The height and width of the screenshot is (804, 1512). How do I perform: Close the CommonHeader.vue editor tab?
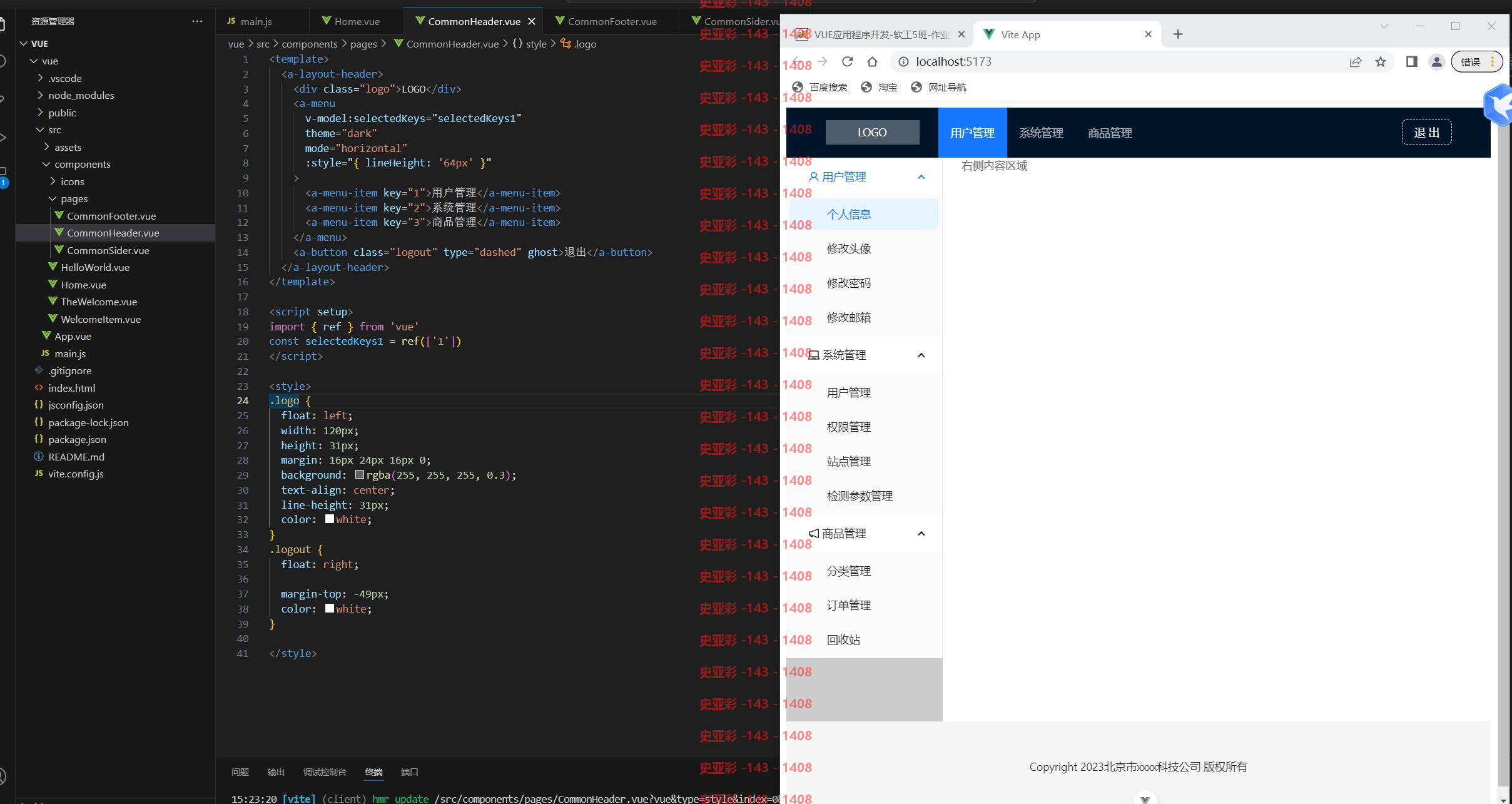click(x=532, y=21)
